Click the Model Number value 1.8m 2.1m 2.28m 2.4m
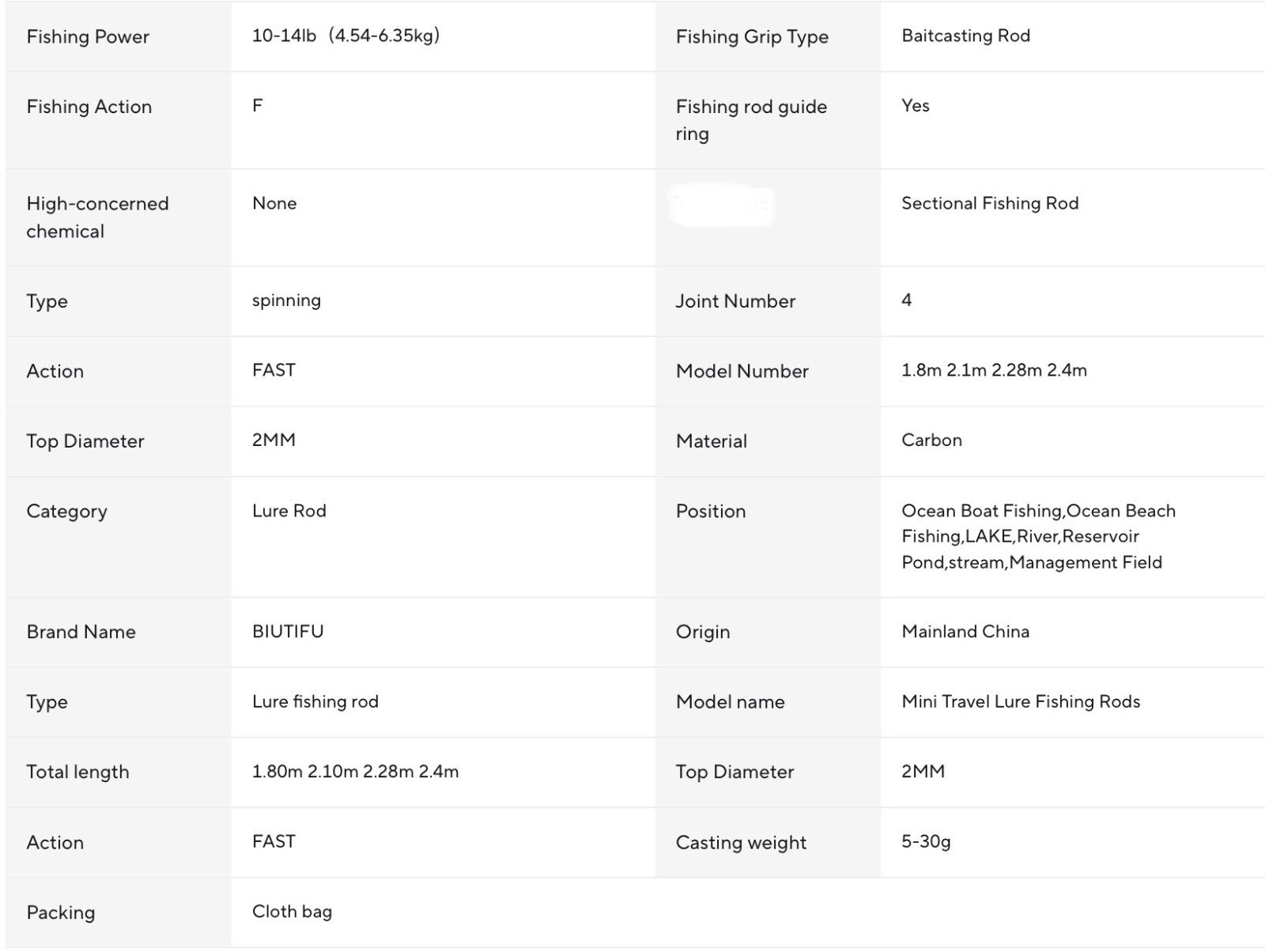The height and width of the screenshot is (952, 1265). (994, 370)
